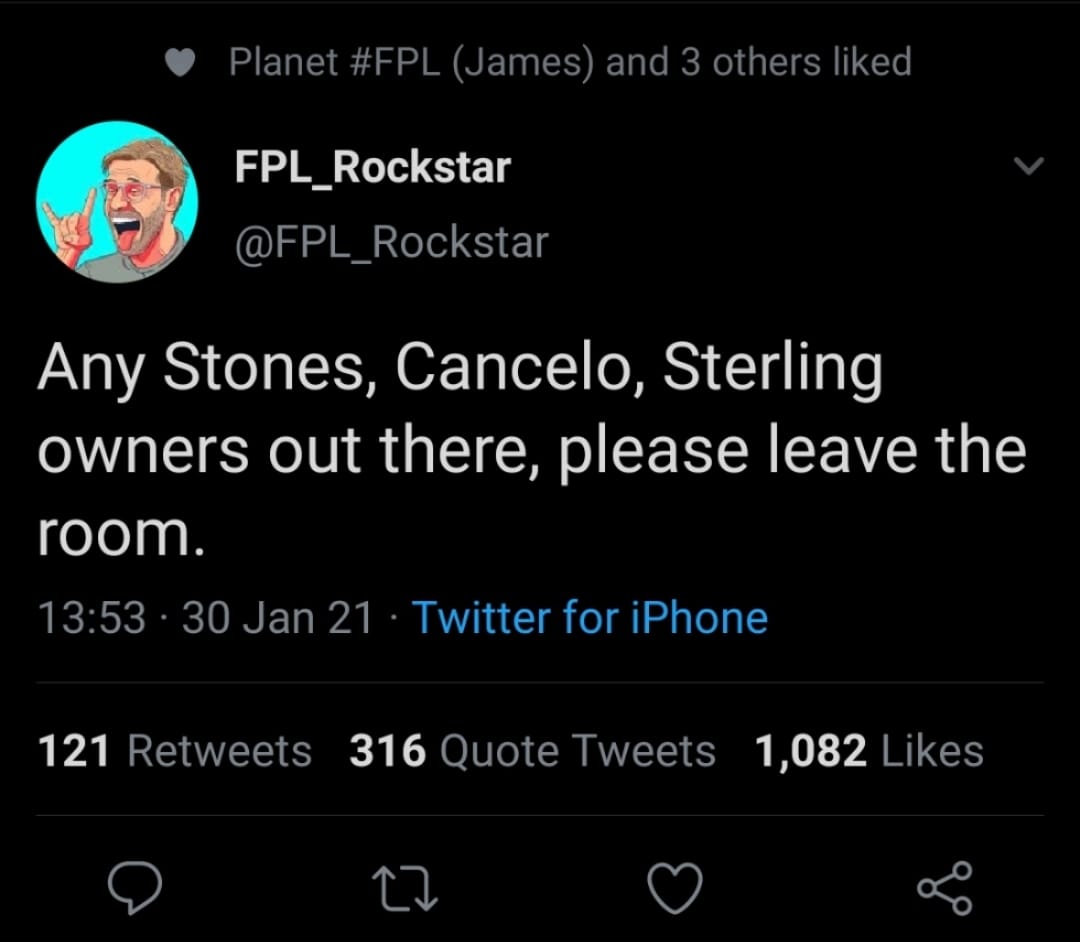
Task: Click the 'Twitter for iPhone' link
Action: [589, 617]
